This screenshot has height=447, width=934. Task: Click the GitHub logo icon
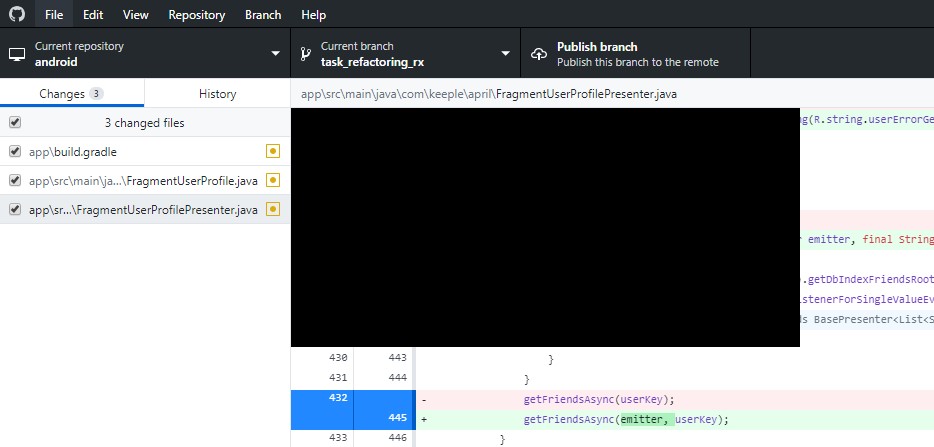[x=17, y=14]
